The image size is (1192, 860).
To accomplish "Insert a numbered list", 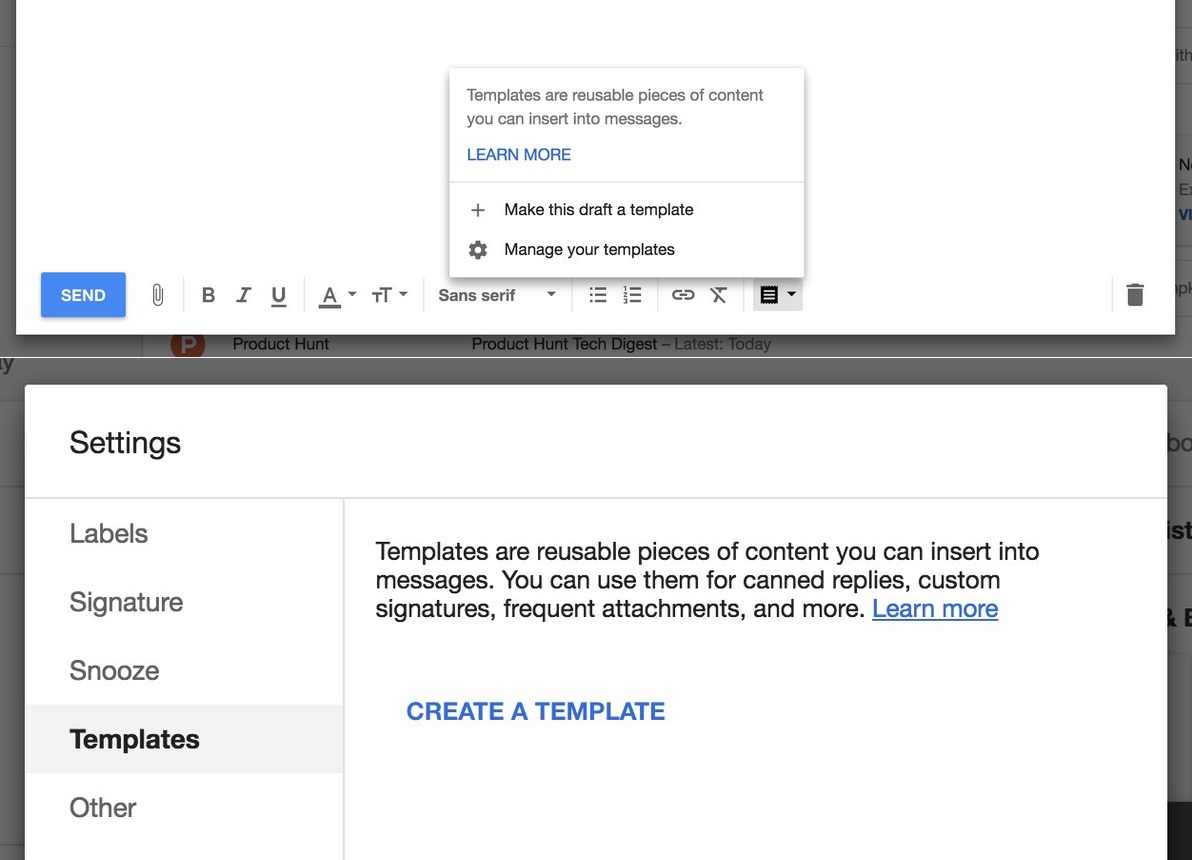I will [x=632, y=295].
